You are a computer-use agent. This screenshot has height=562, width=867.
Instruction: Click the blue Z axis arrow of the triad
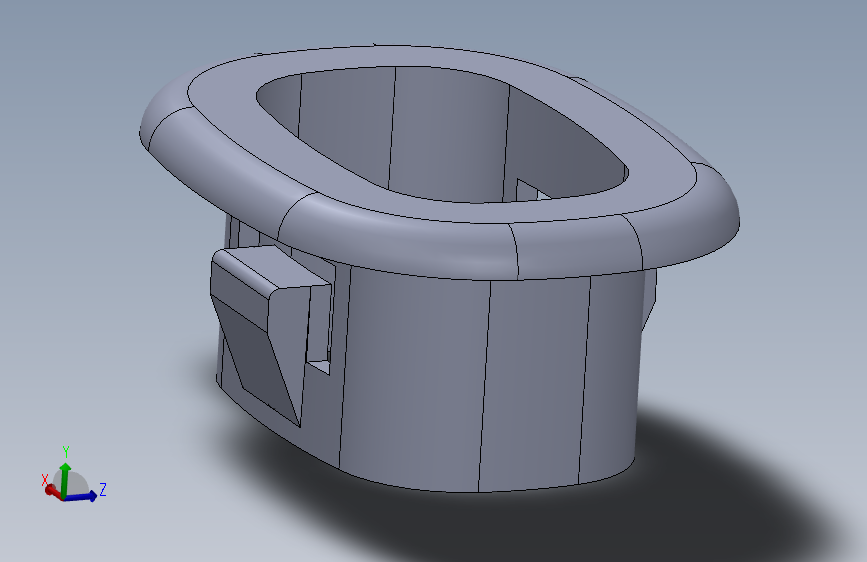[x=83, y=496]
